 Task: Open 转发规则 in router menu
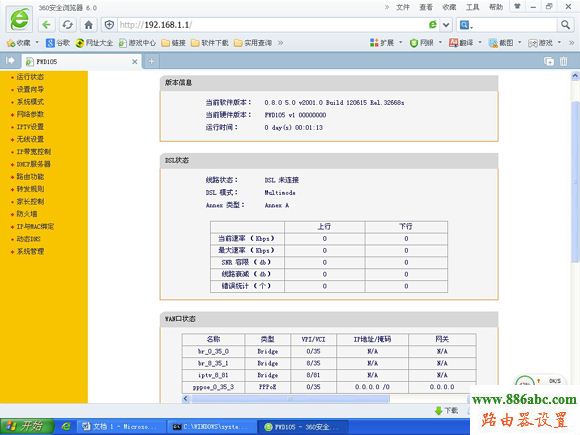click(x=30, y=189)
